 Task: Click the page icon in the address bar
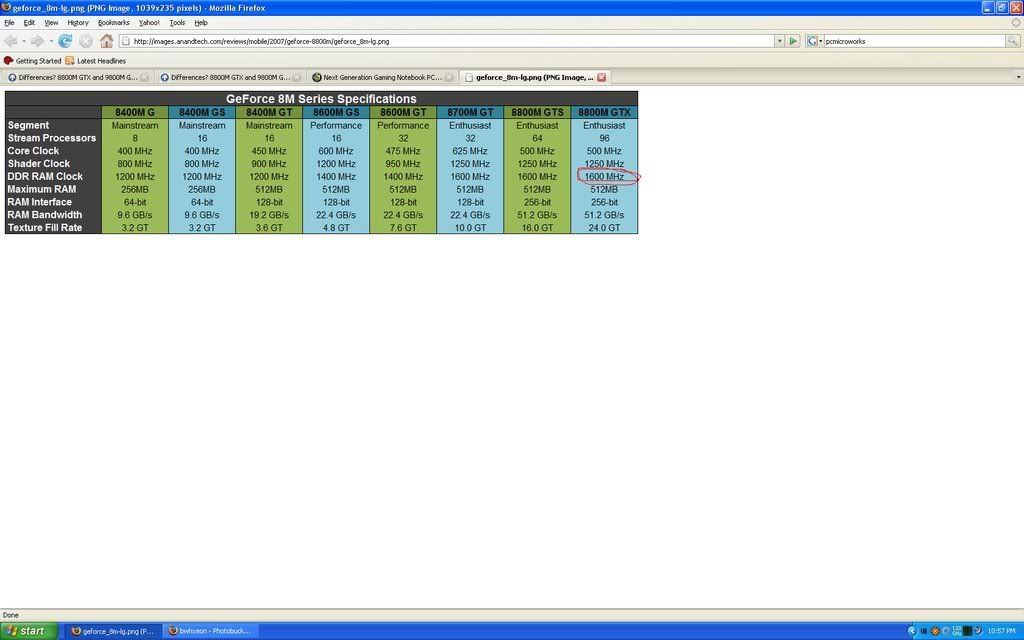point(126,41)
